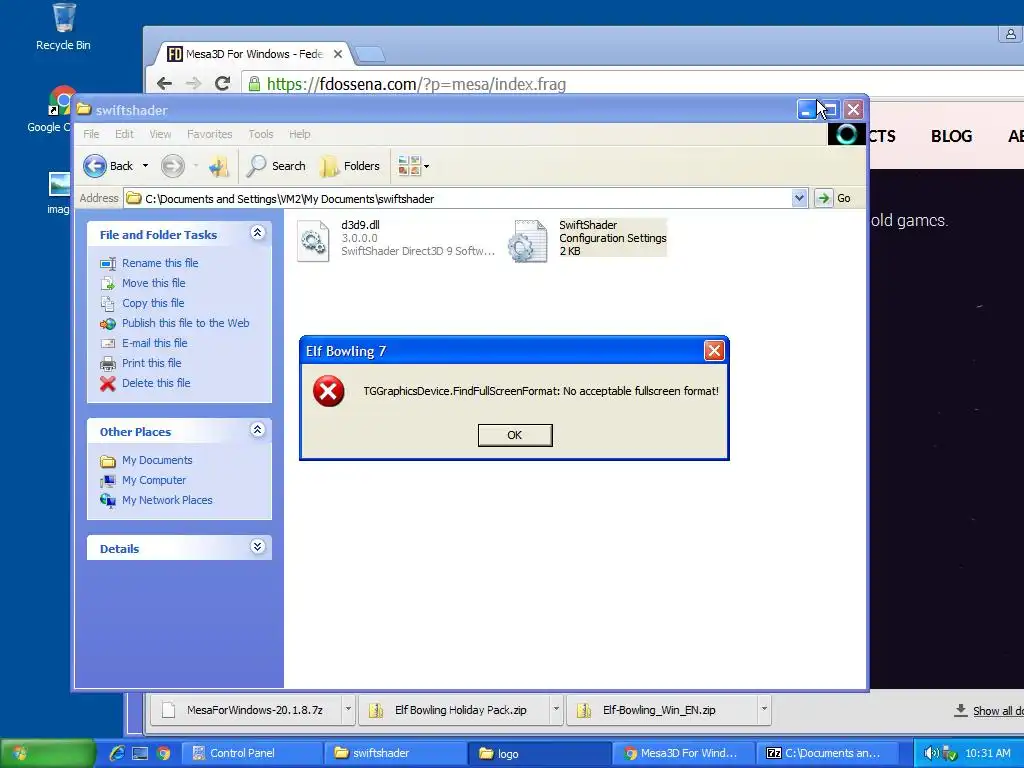Open Elf-Bowling_Win_EN.zip download item

point(662,710)
